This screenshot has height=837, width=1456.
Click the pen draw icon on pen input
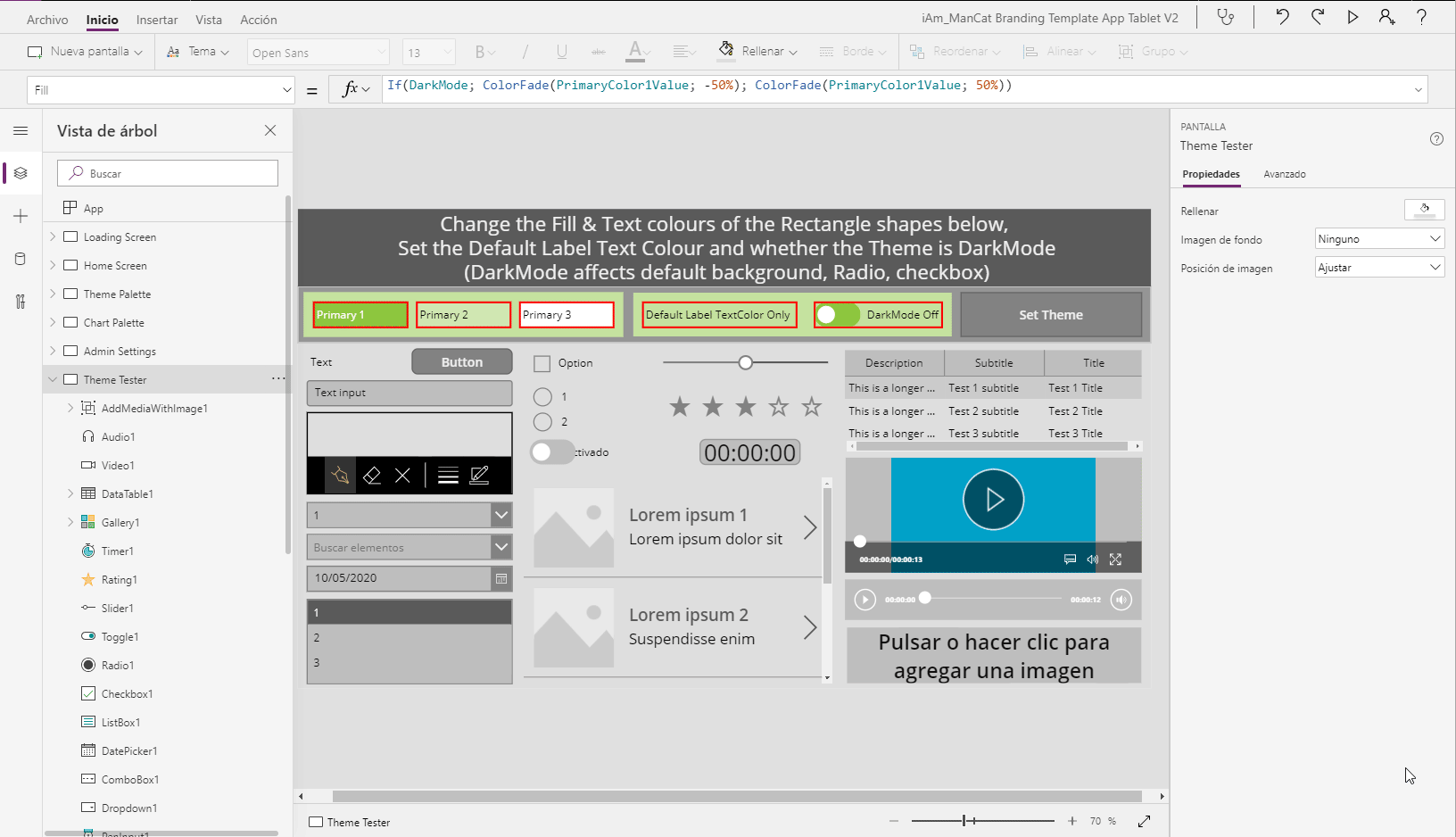(340, 475)
